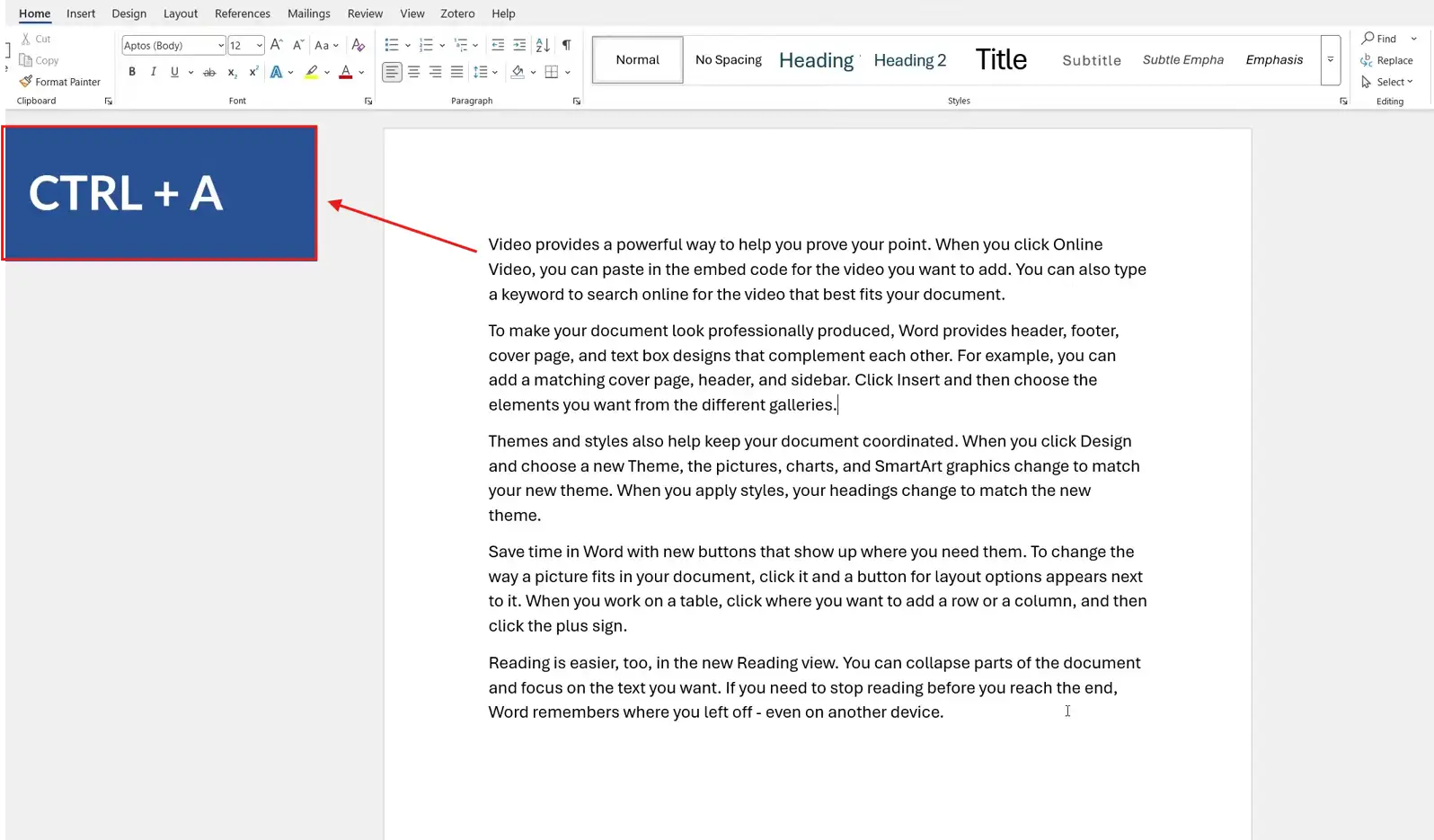Apply superscript formatting
This screenshot has width=1434, height=840.
coord(254,72)
